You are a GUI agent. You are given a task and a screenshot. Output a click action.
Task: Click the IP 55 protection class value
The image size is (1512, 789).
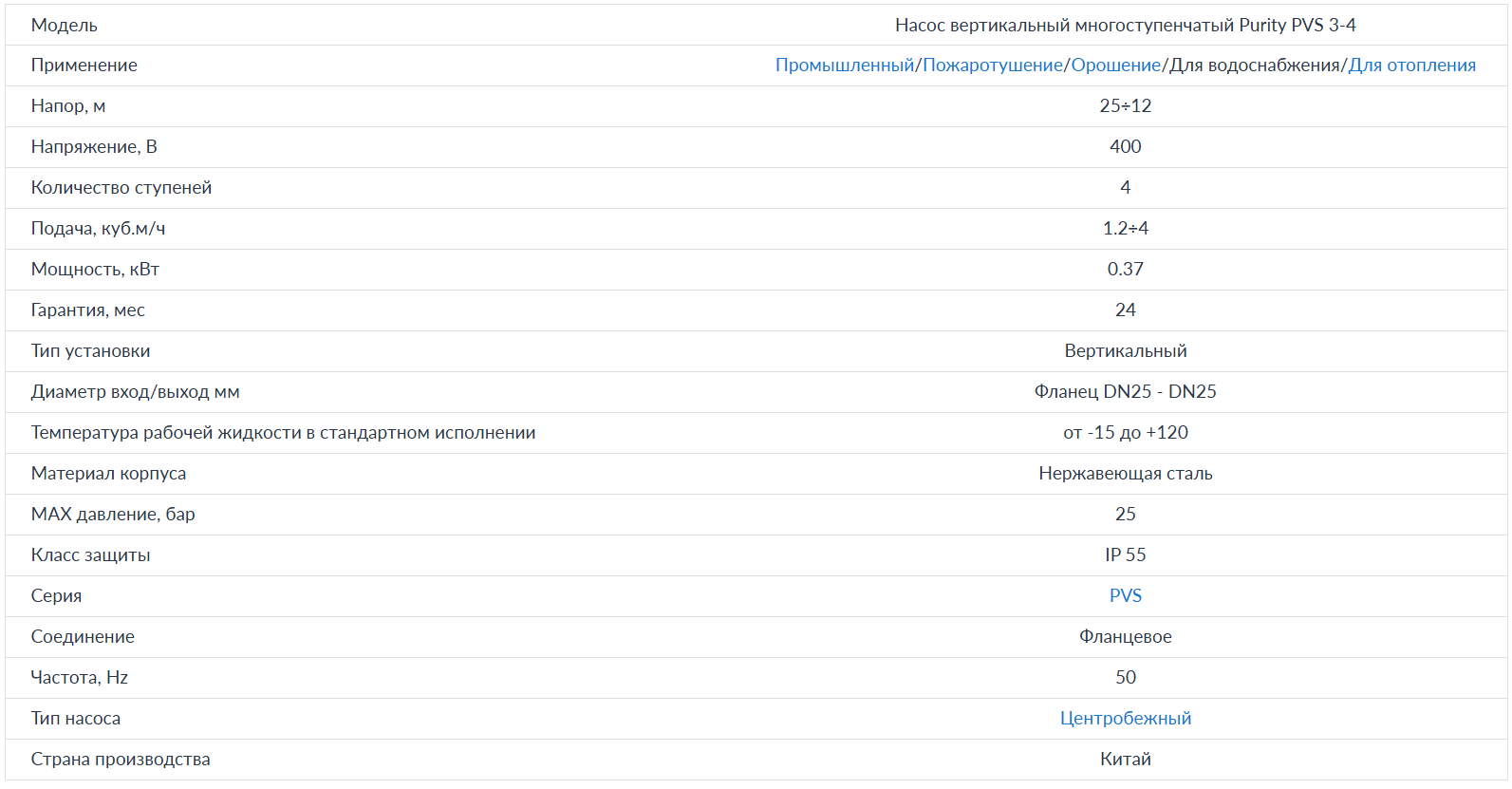pyautogui.click(x=1126, y=554)
